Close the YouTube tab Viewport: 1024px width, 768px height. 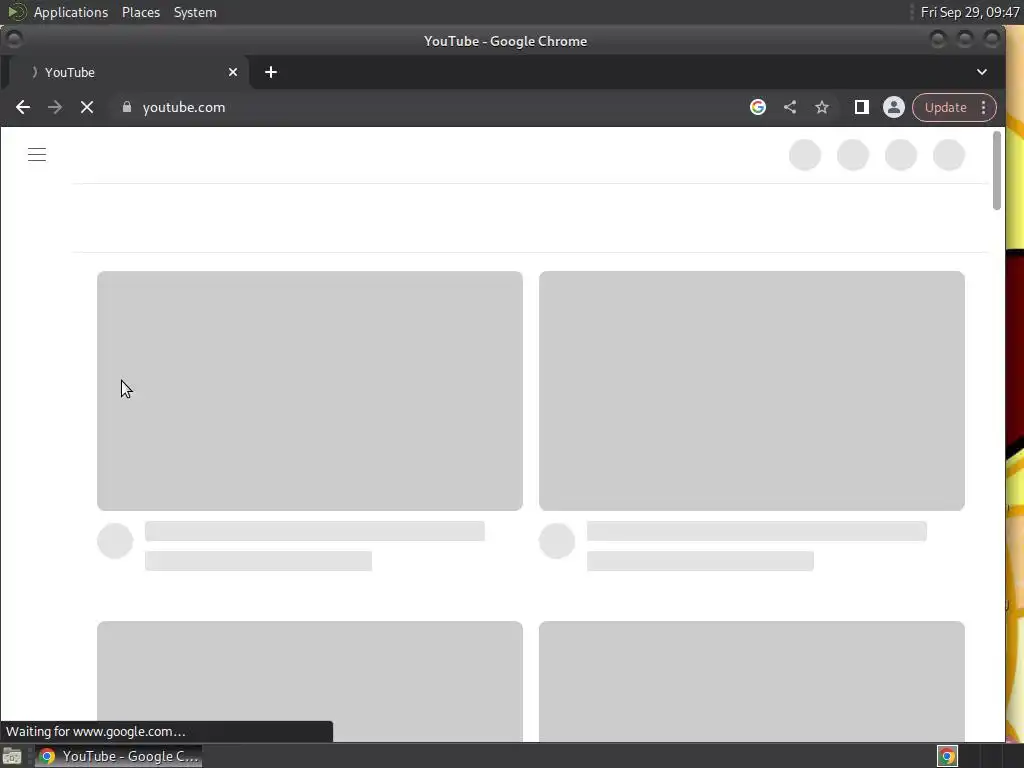click(x=232, y=72)
